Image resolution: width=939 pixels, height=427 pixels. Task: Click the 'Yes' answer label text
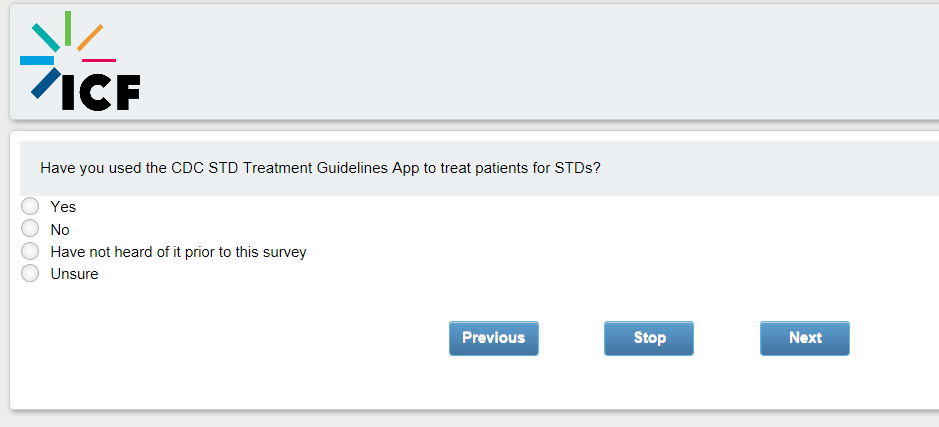63,207
